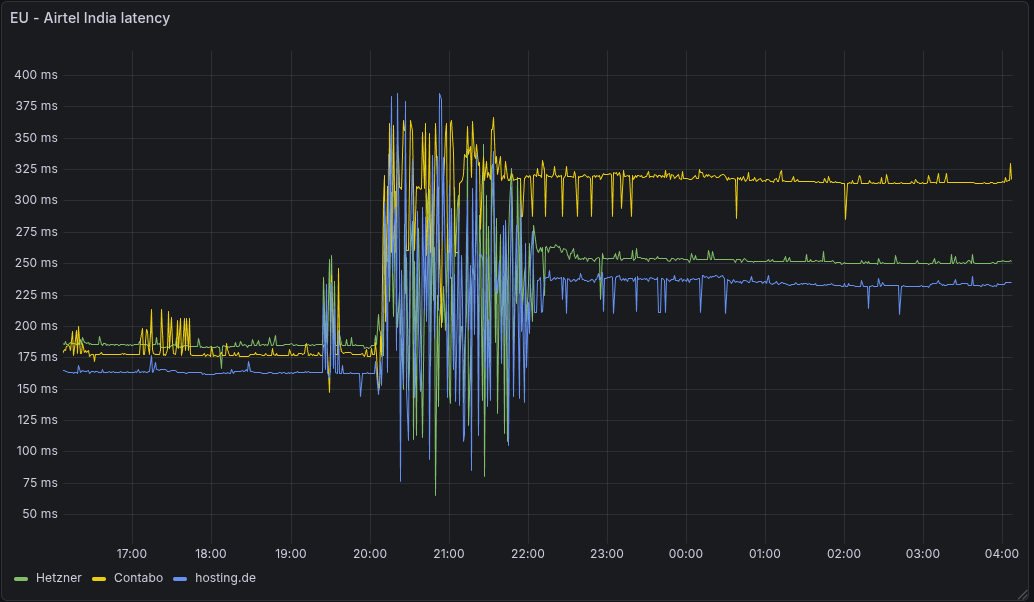
Task: Select the 04:00 x-axis time label
Action: coord(1001,553)
